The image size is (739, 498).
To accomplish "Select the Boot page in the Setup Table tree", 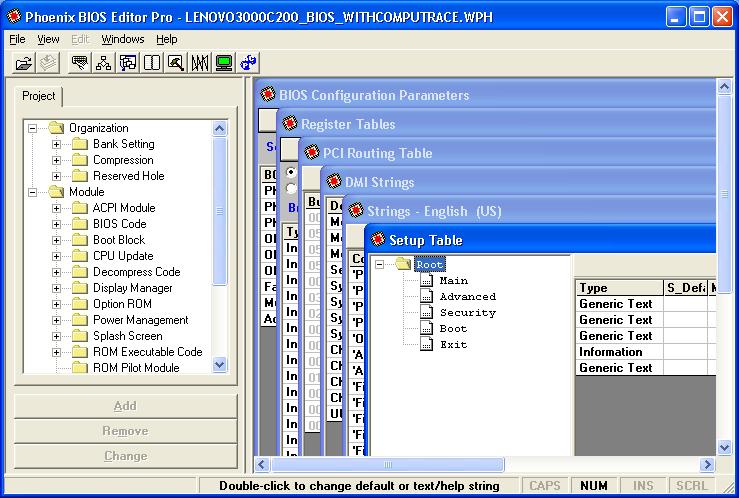I will (x=453, y=328).
